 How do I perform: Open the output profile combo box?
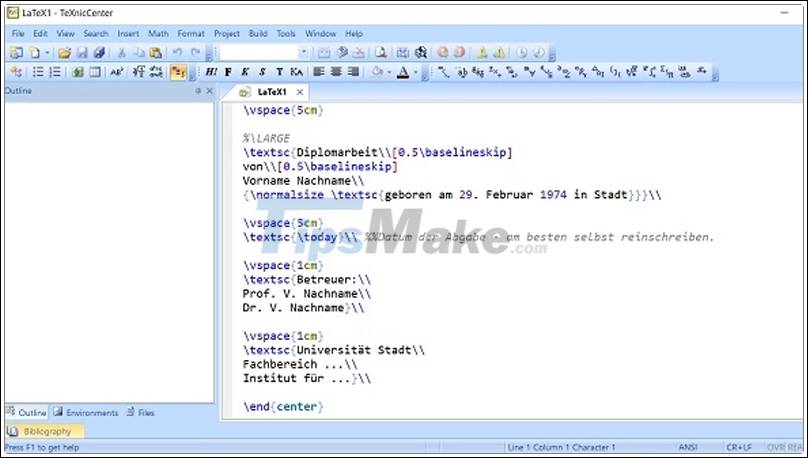coord(264,53)
